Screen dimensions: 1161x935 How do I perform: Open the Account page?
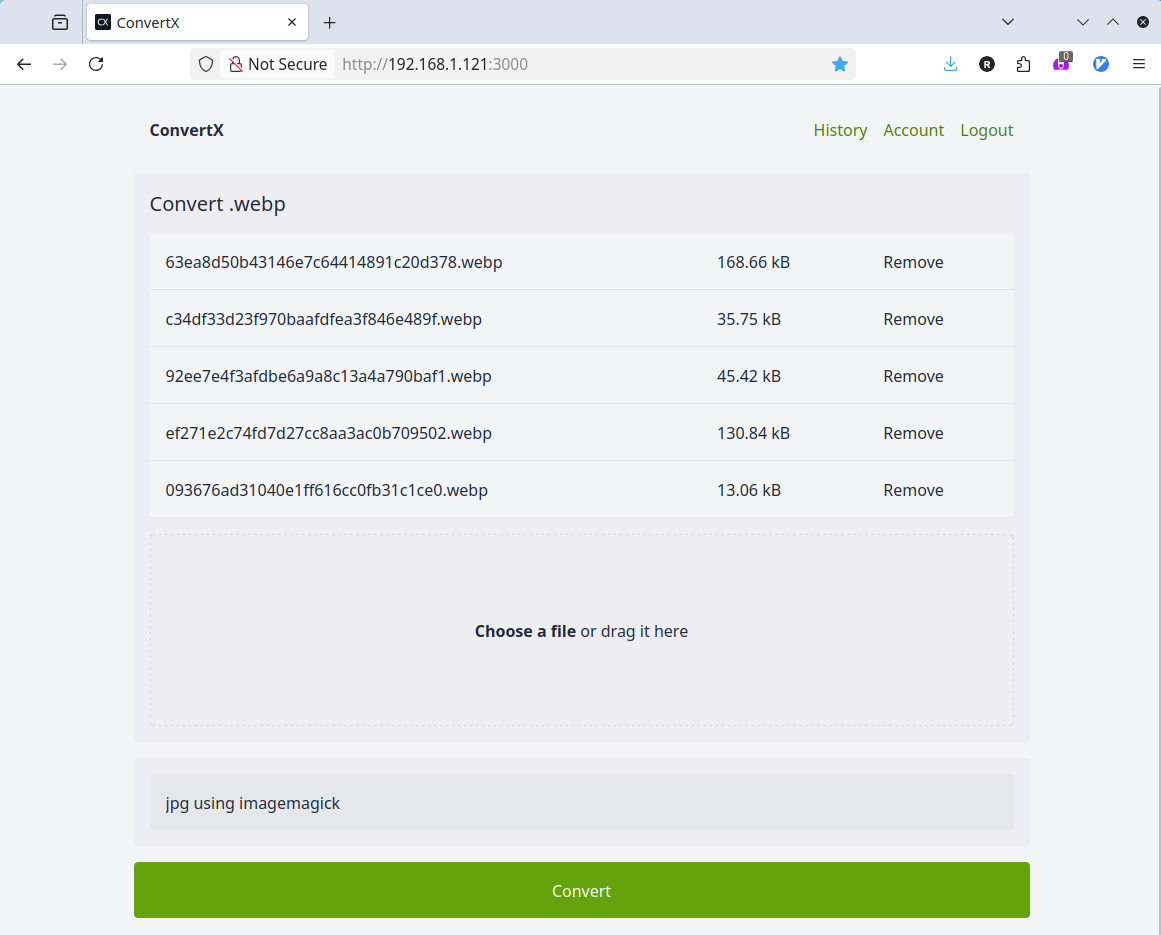pos(913,130)
